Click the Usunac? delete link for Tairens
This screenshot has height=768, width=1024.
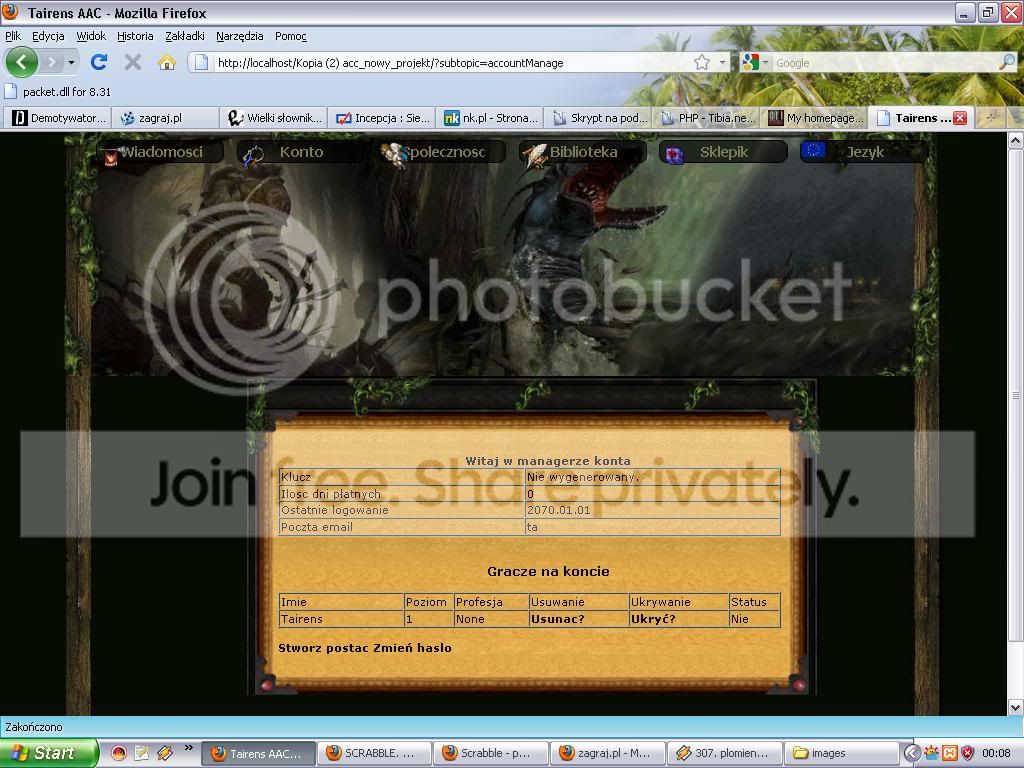click(557, 618)
